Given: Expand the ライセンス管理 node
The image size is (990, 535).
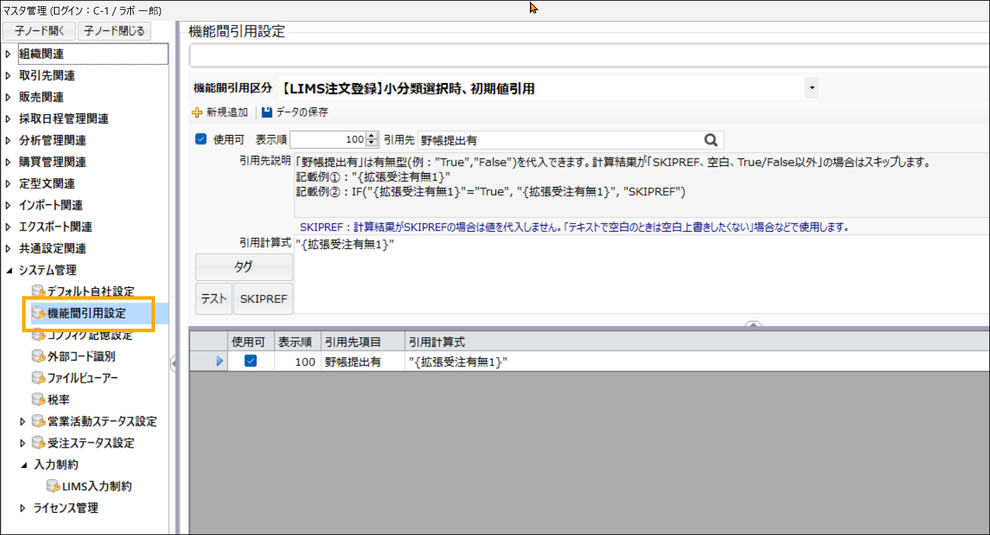Looking at the screenshot, I should [23, 508].
